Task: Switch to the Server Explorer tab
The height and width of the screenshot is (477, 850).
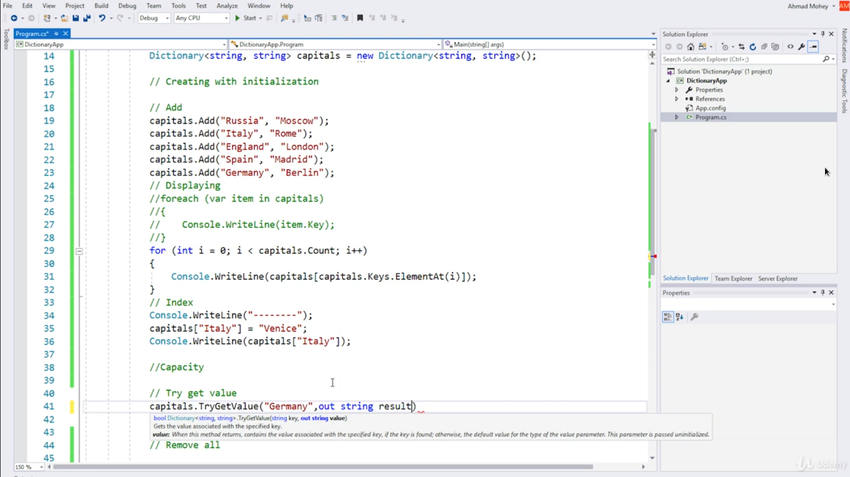Action: [x=777, y=279]
